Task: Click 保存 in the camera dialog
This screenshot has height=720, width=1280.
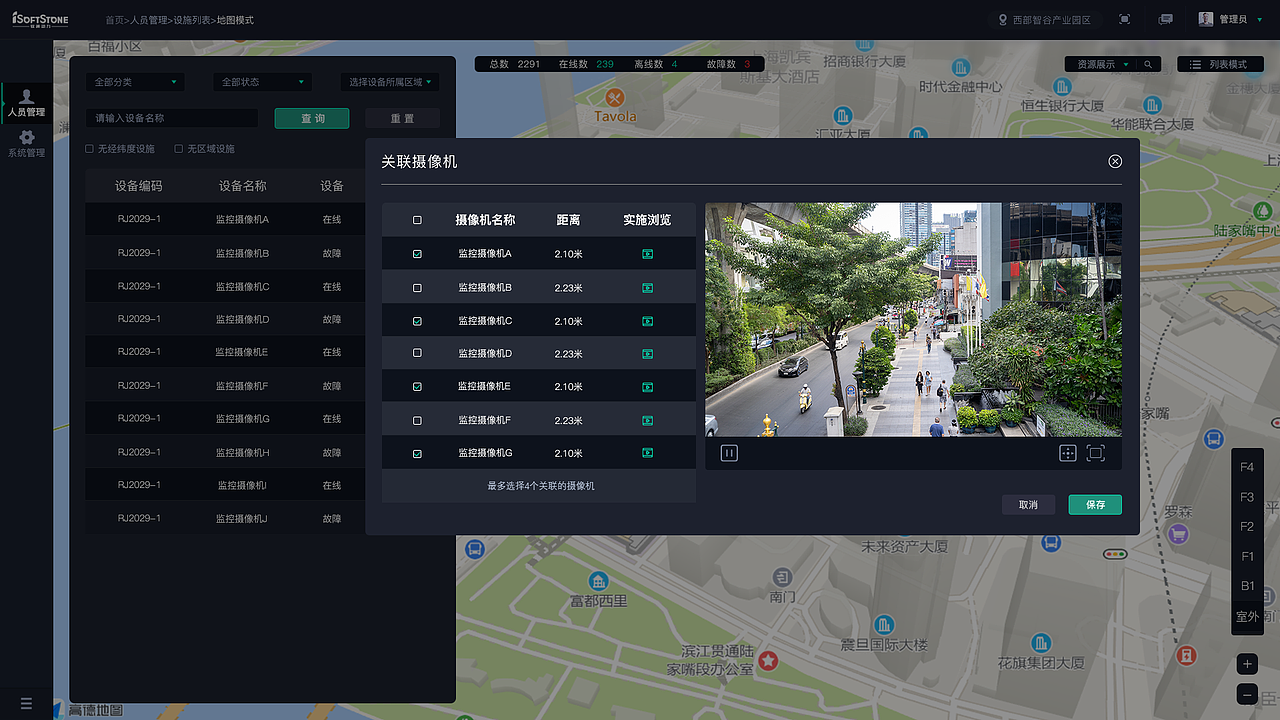Action: [x=1095, y=505]
